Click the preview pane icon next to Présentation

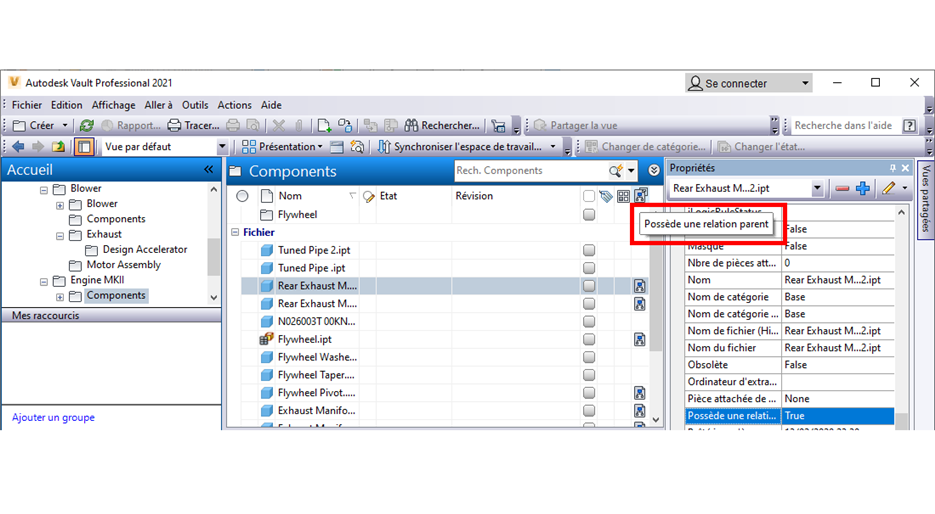point(337,147)
